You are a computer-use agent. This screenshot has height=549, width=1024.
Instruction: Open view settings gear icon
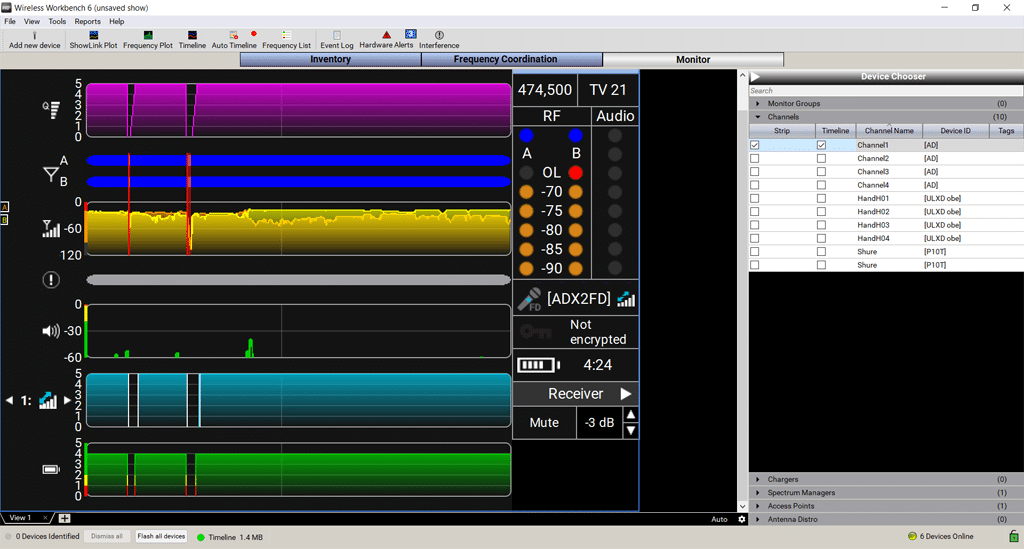tap(741, 519)
